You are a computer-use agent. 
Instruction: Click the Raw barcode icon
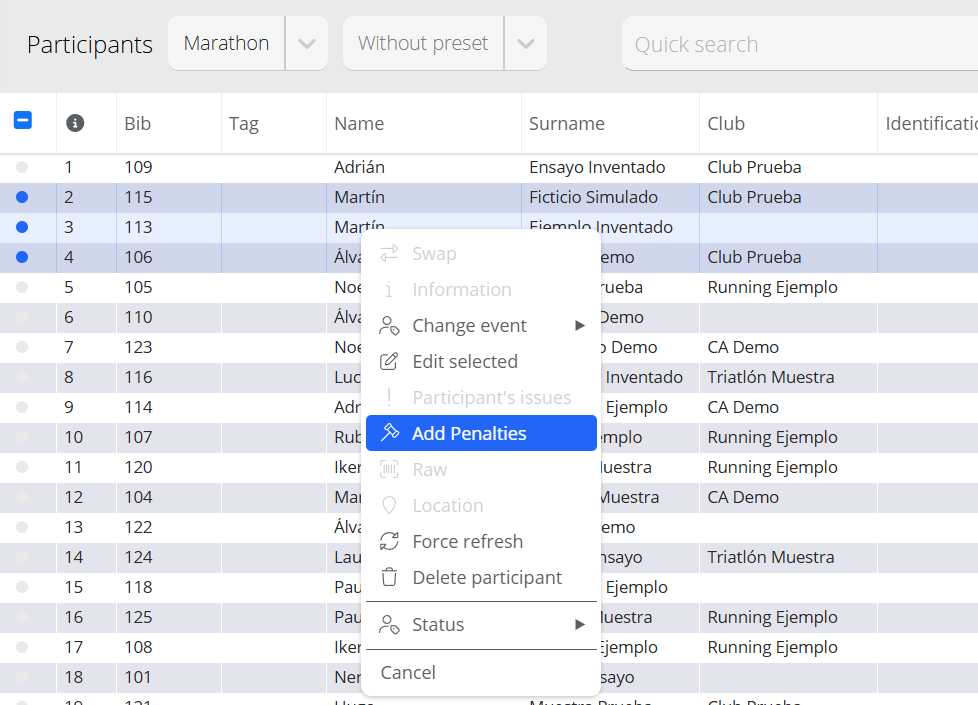389,469
